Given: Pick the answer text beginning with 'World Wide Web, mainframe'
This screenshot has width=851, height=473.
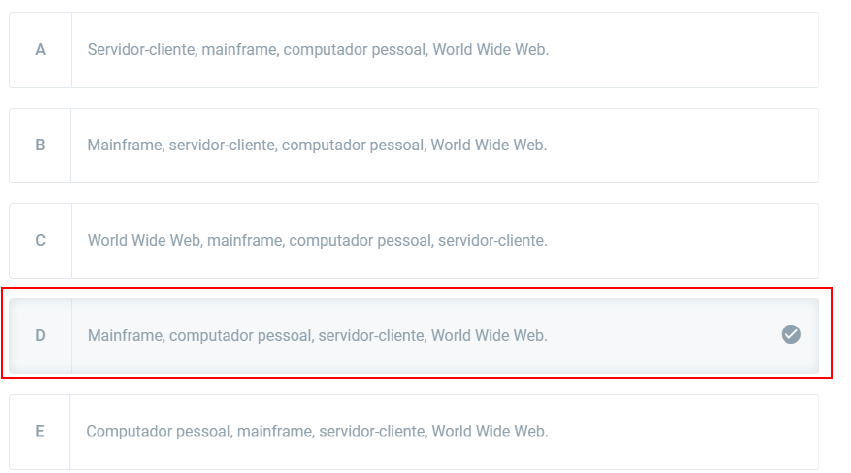Looking at the screenshot, I should coord(317,241).
